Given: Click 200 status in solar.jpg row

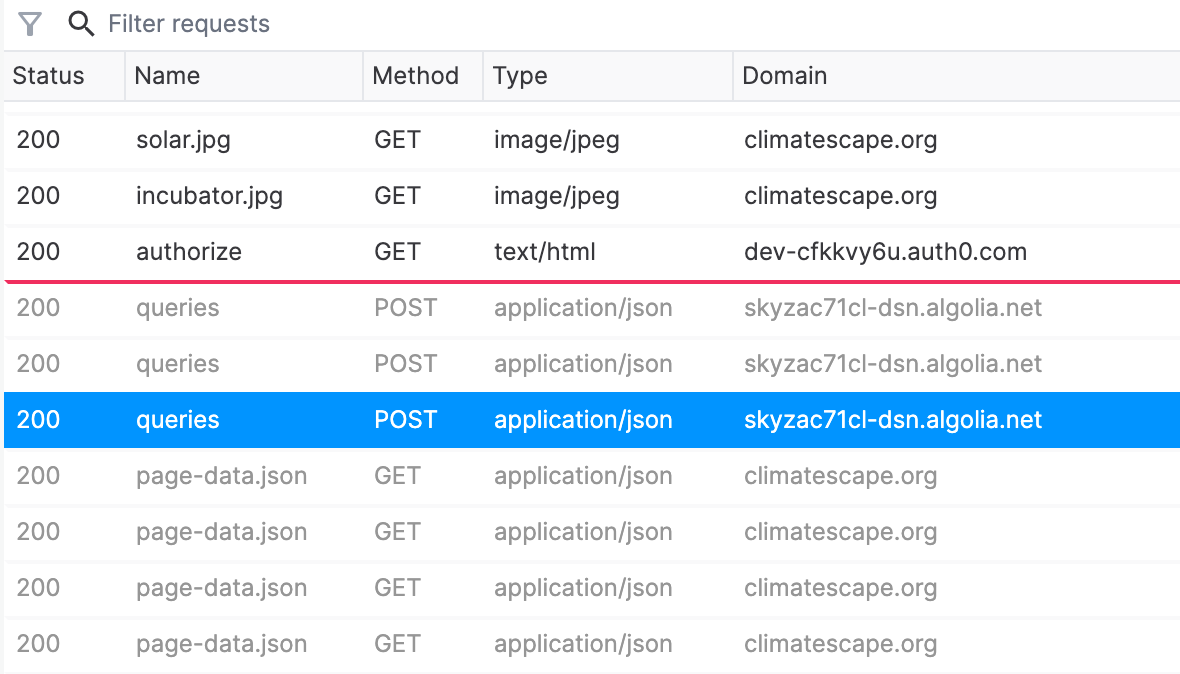Looking at the screenshot, I should pos(38,141).
